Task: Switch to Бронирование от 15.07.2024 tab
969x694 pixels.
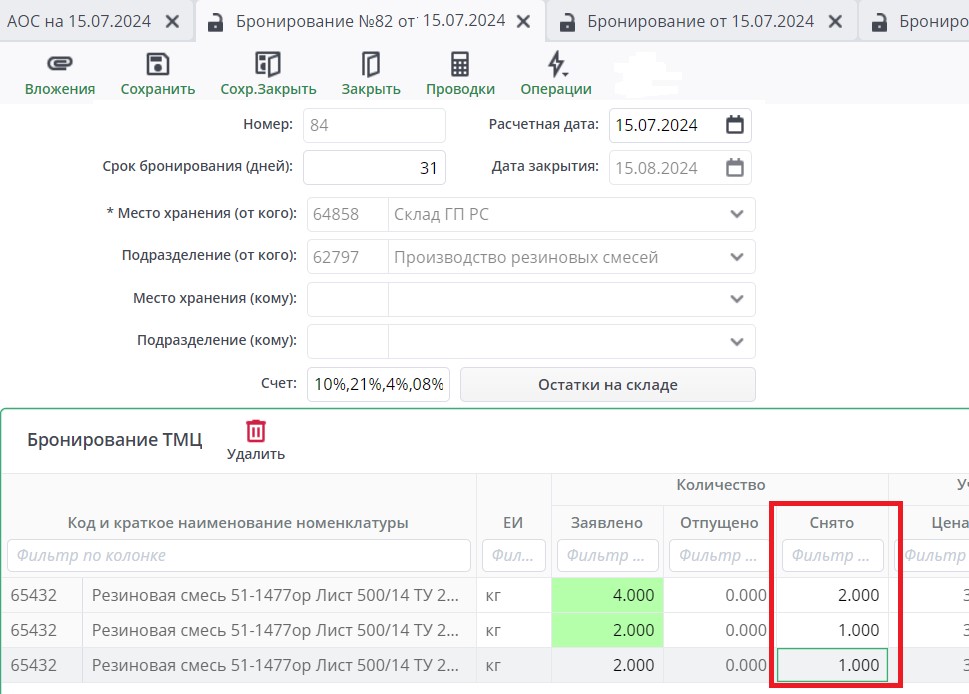Action: (700, 21)
